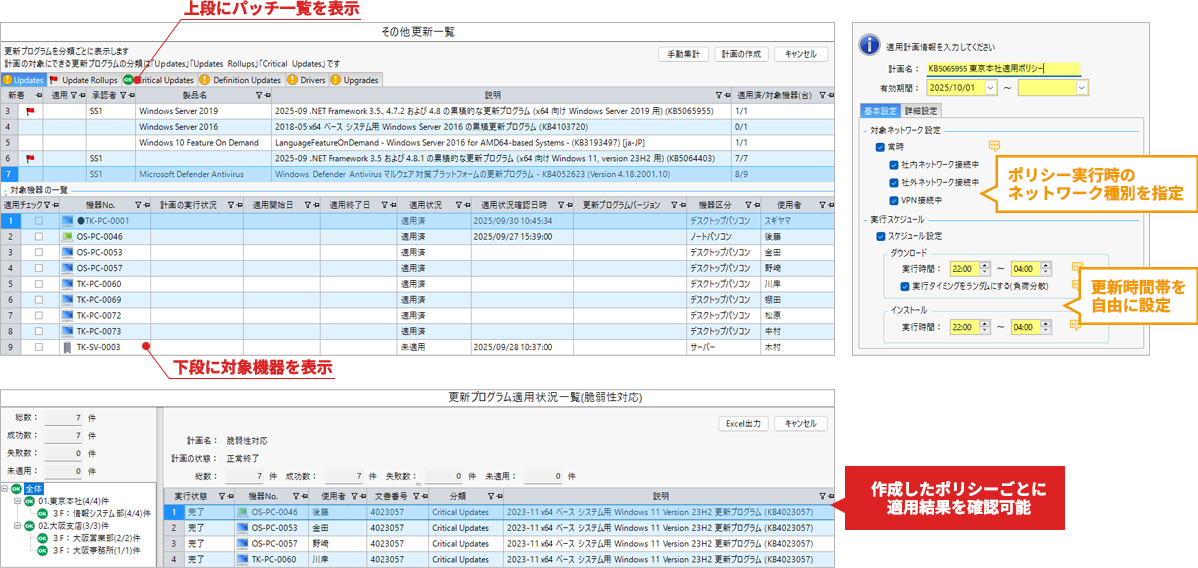The image size is (1198, 568).
Task: Click the Excel出力 button
Action: click(x=743, y=424)
